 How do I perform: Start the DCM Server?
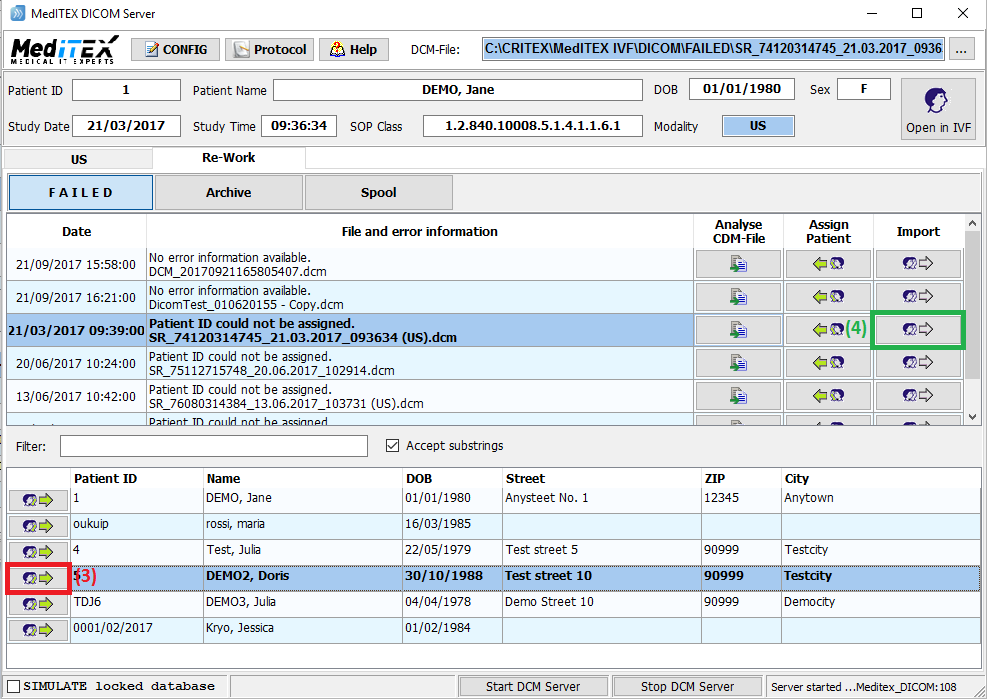(x=533, y=686)
